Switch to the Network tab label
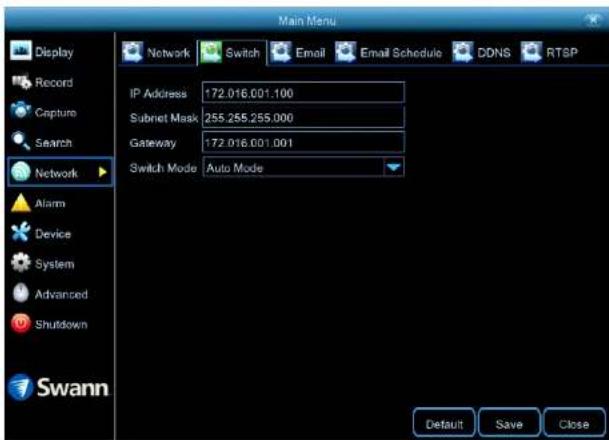Viewport: 609px width, 440px height. [169, 53]
